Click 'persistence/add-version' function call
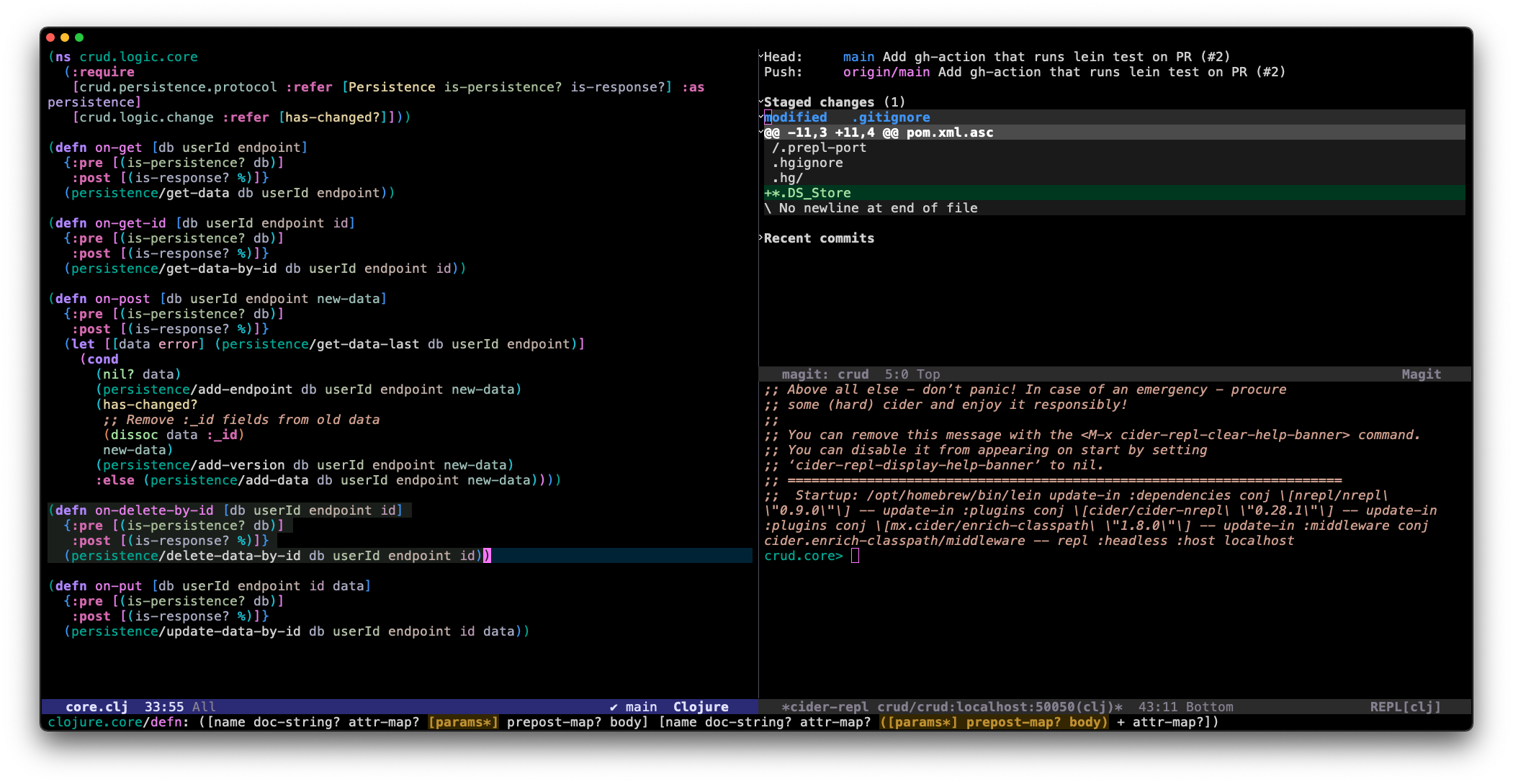The image size is (1513, 784). coord(194,464)
